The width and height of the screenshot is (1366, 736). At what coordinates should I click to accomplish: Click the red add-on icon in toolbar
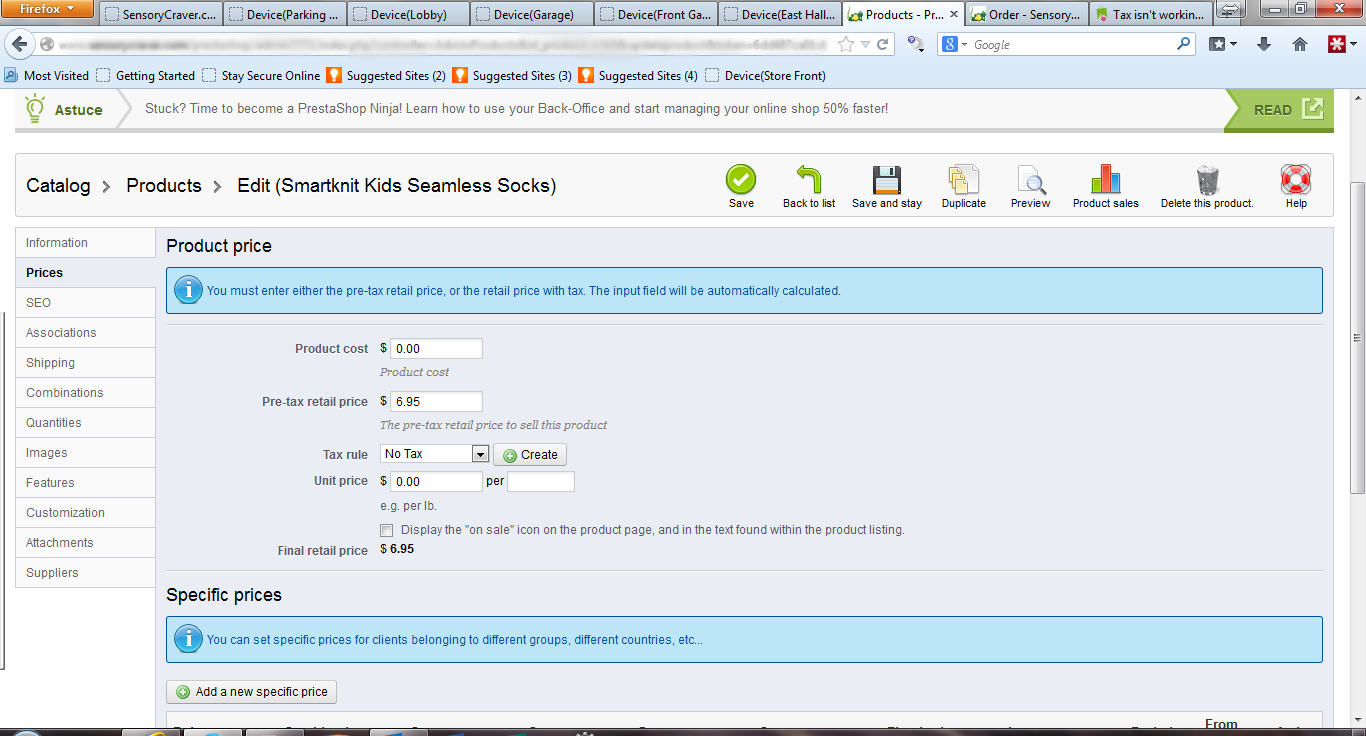[x=1336, y=44]
